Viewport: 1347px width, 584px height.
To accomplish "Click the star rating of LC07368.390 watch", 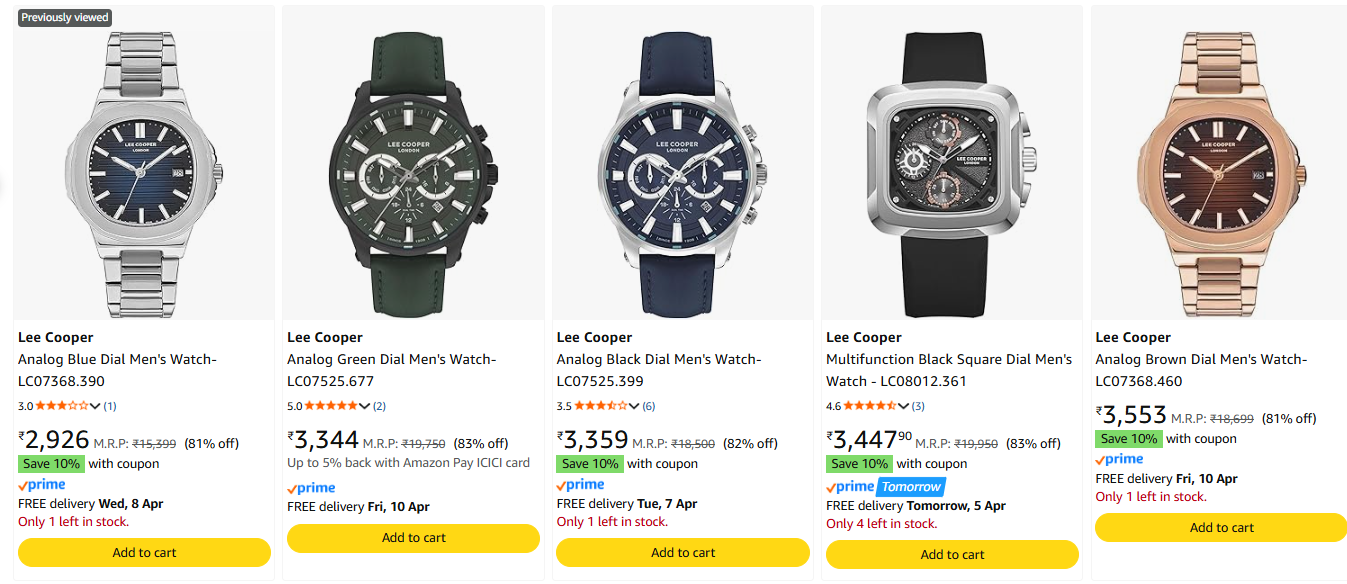I will 61,406.
